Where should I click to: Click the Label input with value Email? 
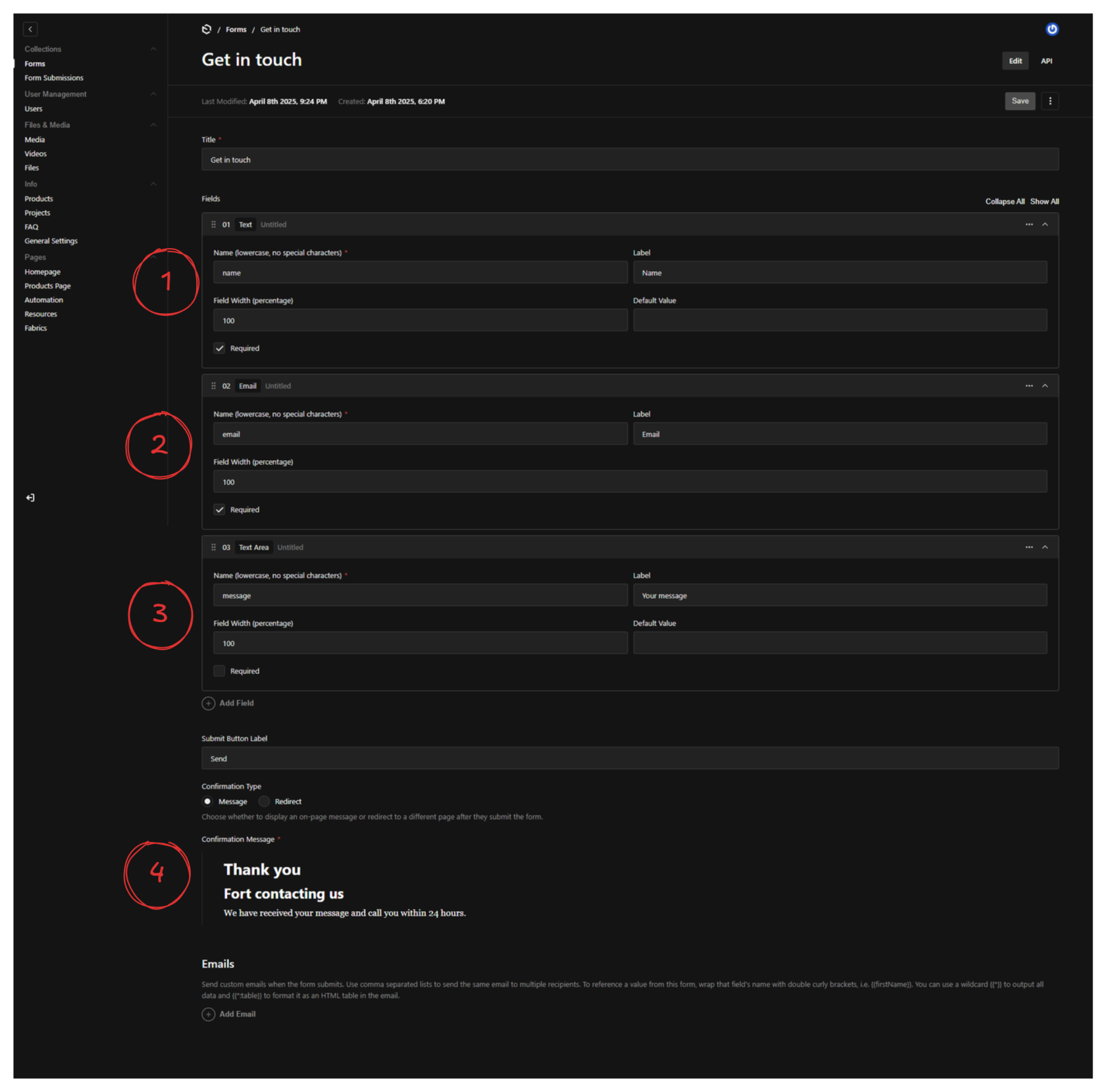[x=840, y=434]
